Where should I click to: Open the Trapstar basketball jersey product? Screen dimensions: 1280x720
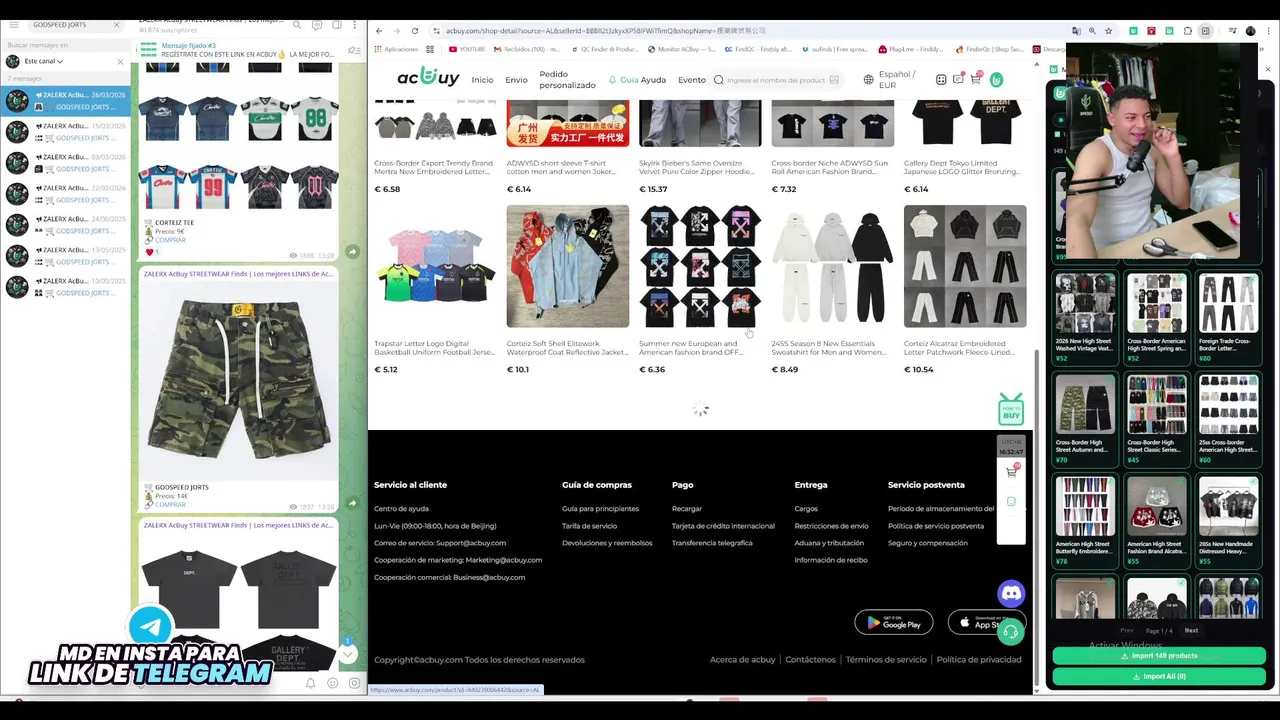tap(435, 290)
